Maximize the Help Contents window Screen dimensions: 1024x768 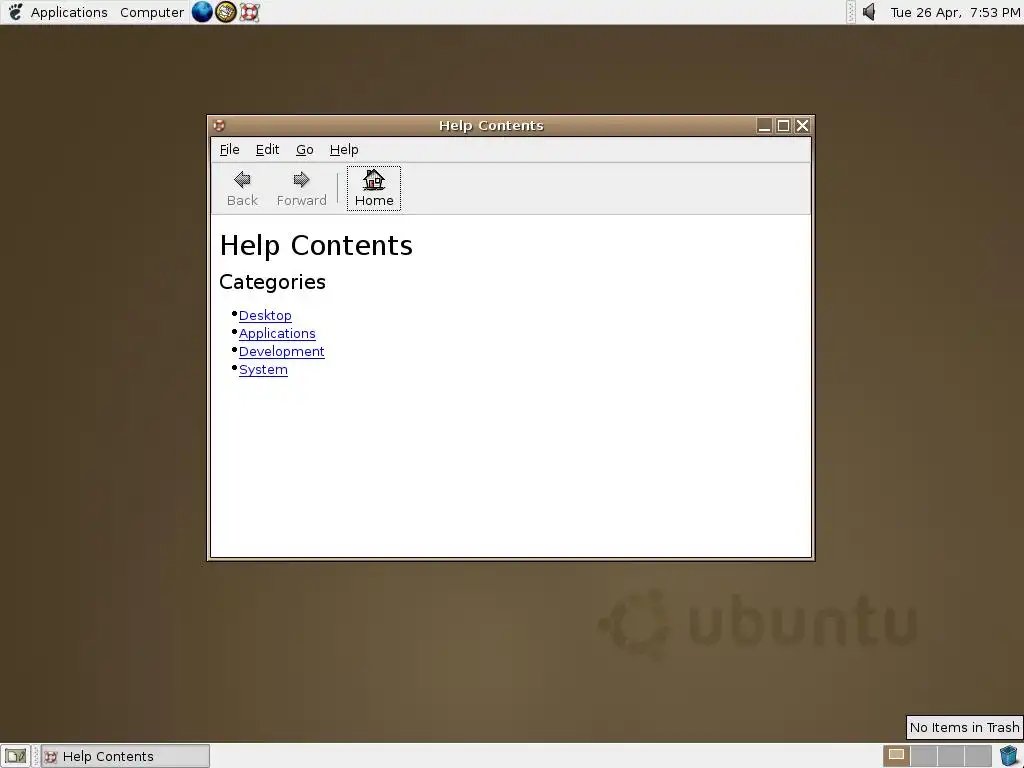coord(783,125)
